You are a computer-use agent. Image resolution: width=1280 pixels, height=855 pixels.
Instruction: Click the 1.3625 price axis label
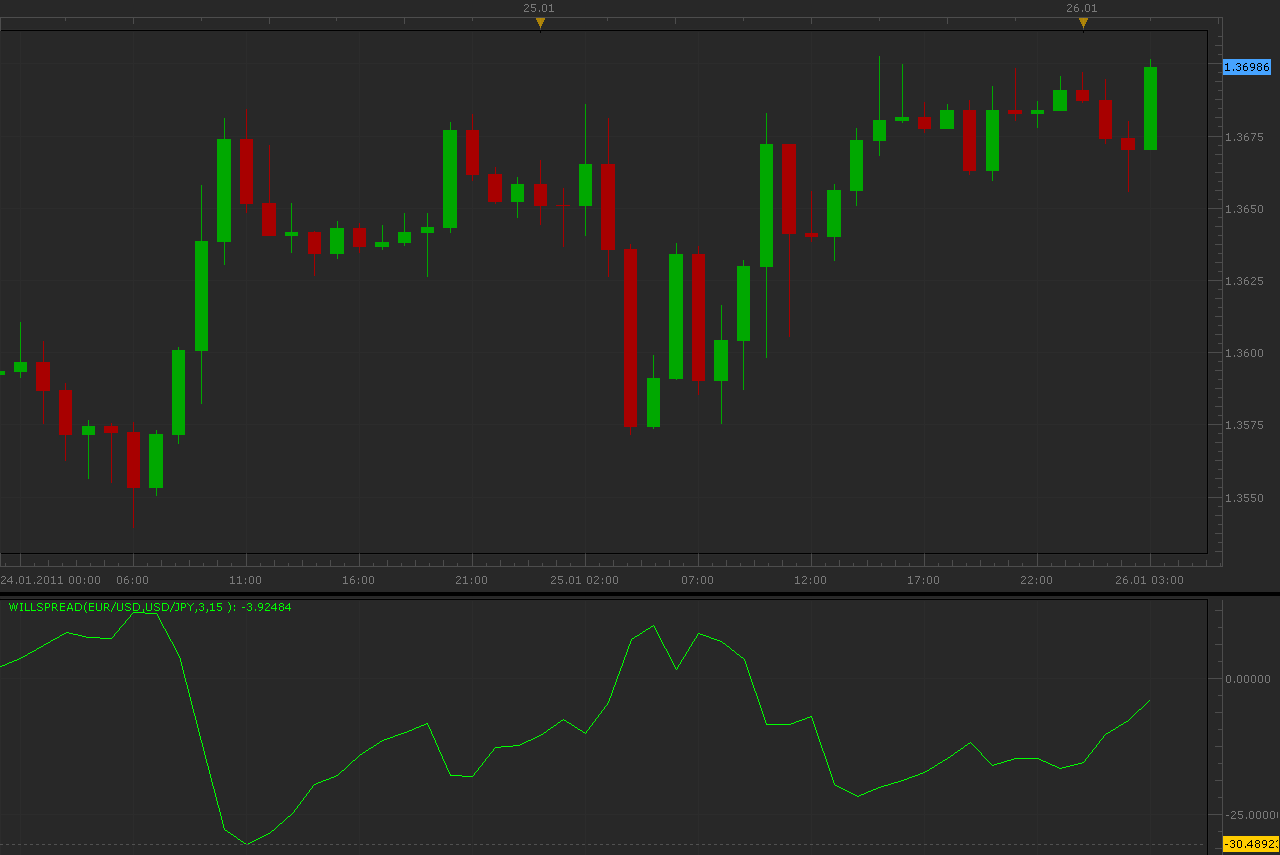pyautogui.click(x=1244, y=281)
